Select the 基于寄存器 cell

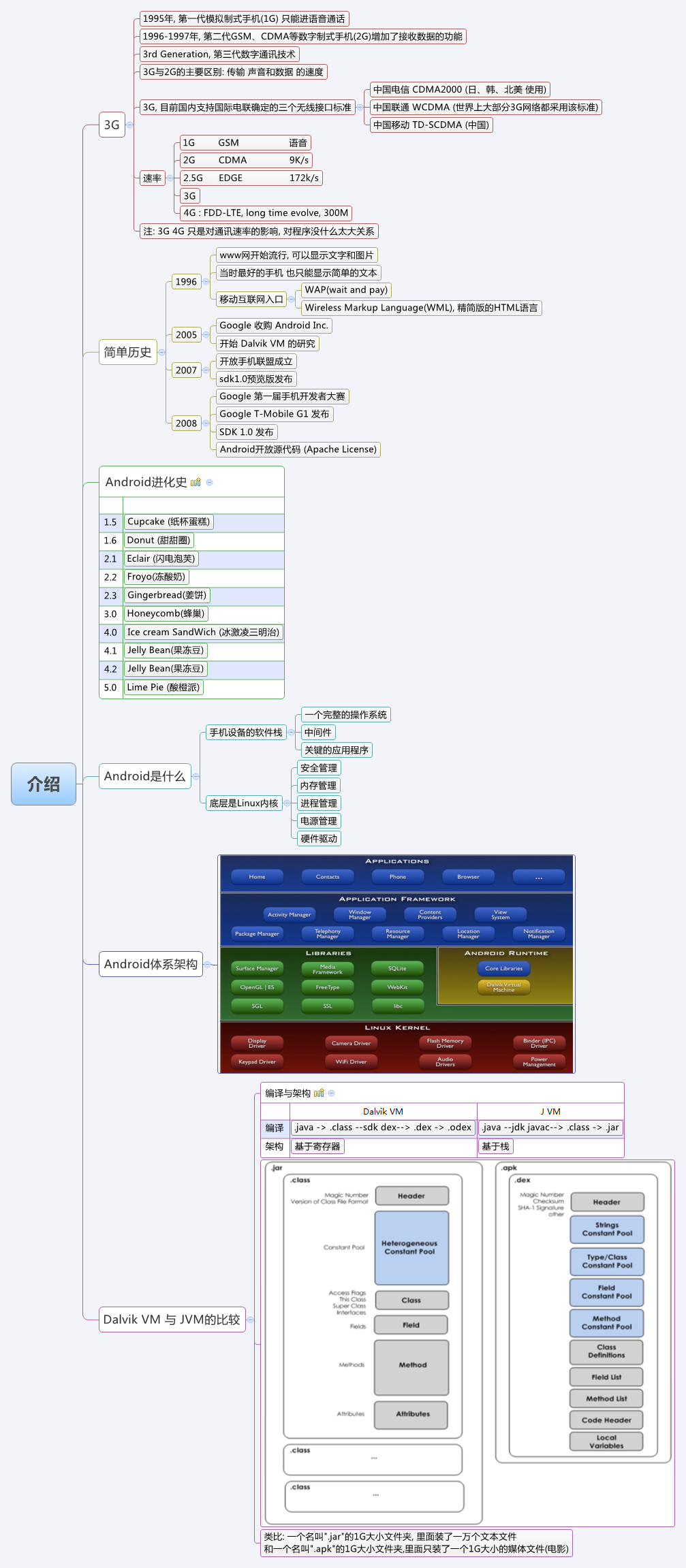pos(317,1146)
